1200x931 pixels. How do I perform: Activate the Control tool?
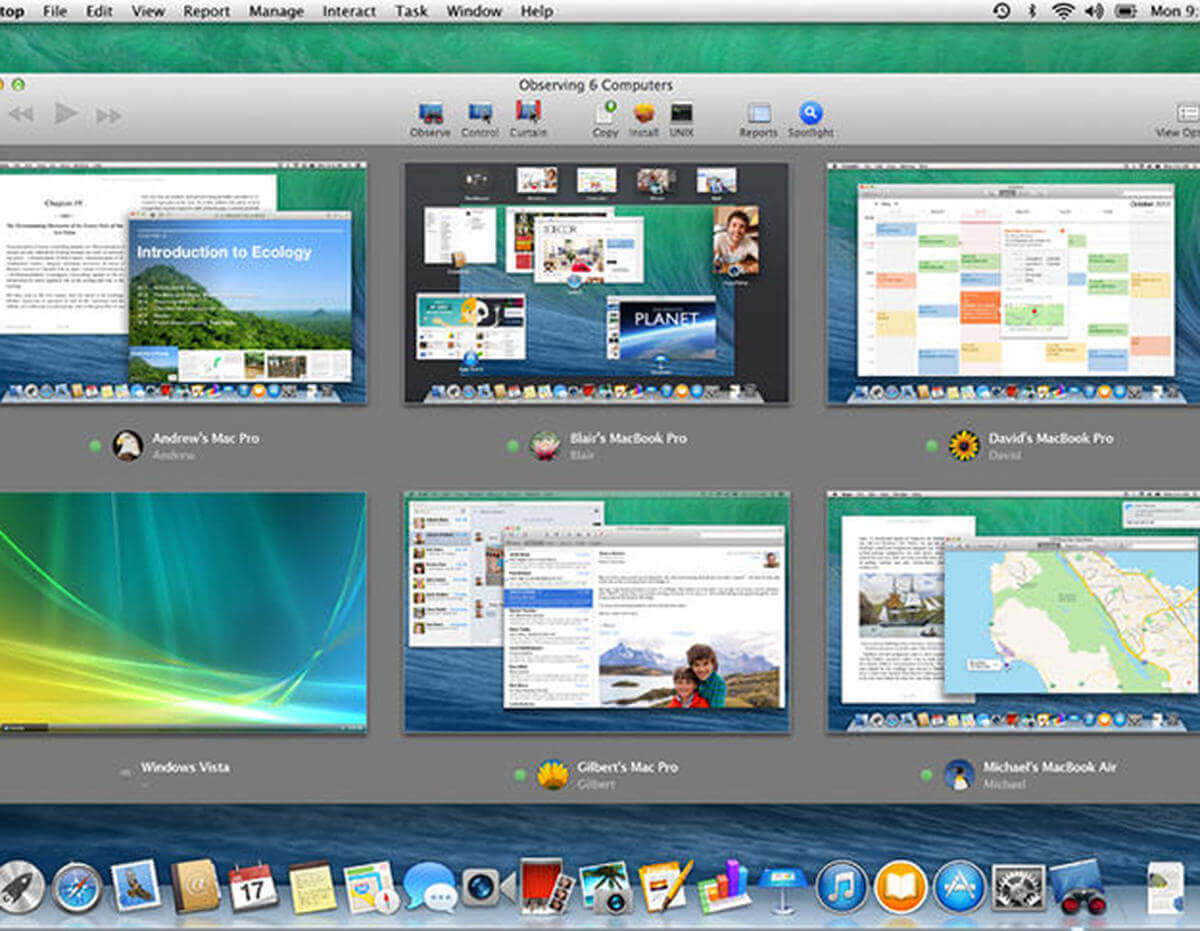(480, 113)
